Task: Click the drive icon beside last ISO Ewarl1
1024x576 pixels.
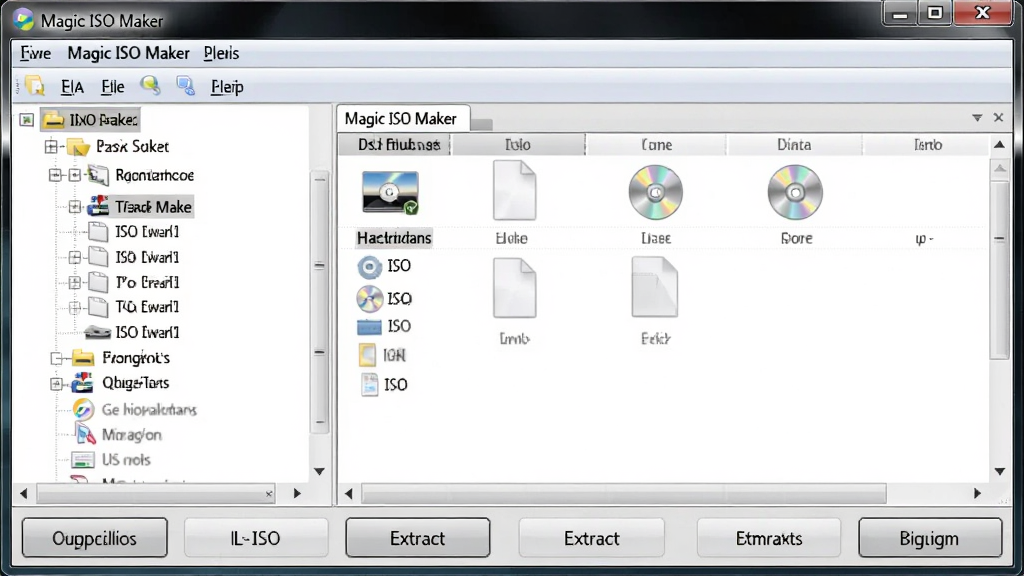Action: (x=97, y=332)
